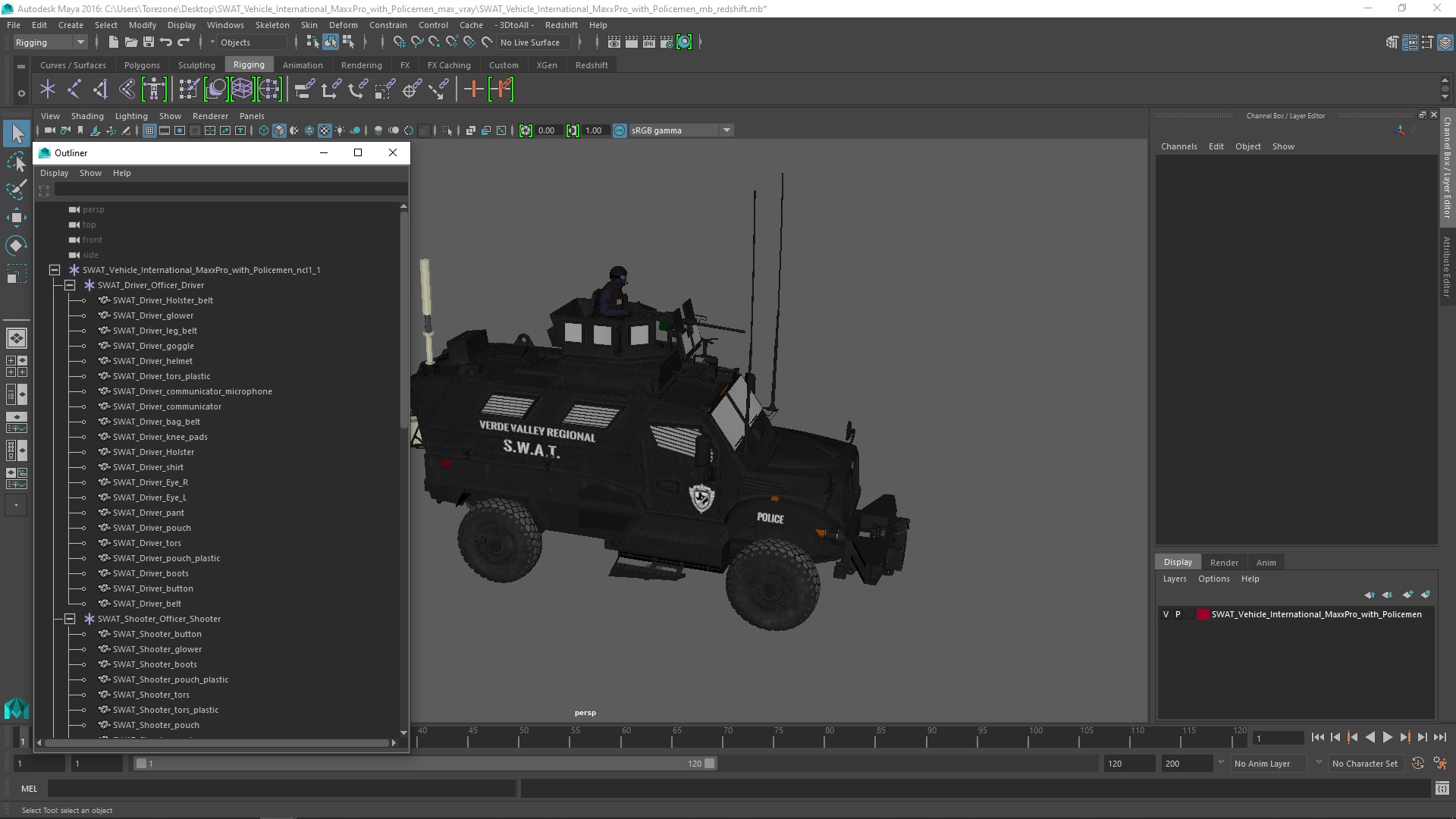Image resolution: width=1456 pixels, height=819 pixels.
Task: Open Render Settings clapperboard gear icon
Action: (x=667, y=42)
